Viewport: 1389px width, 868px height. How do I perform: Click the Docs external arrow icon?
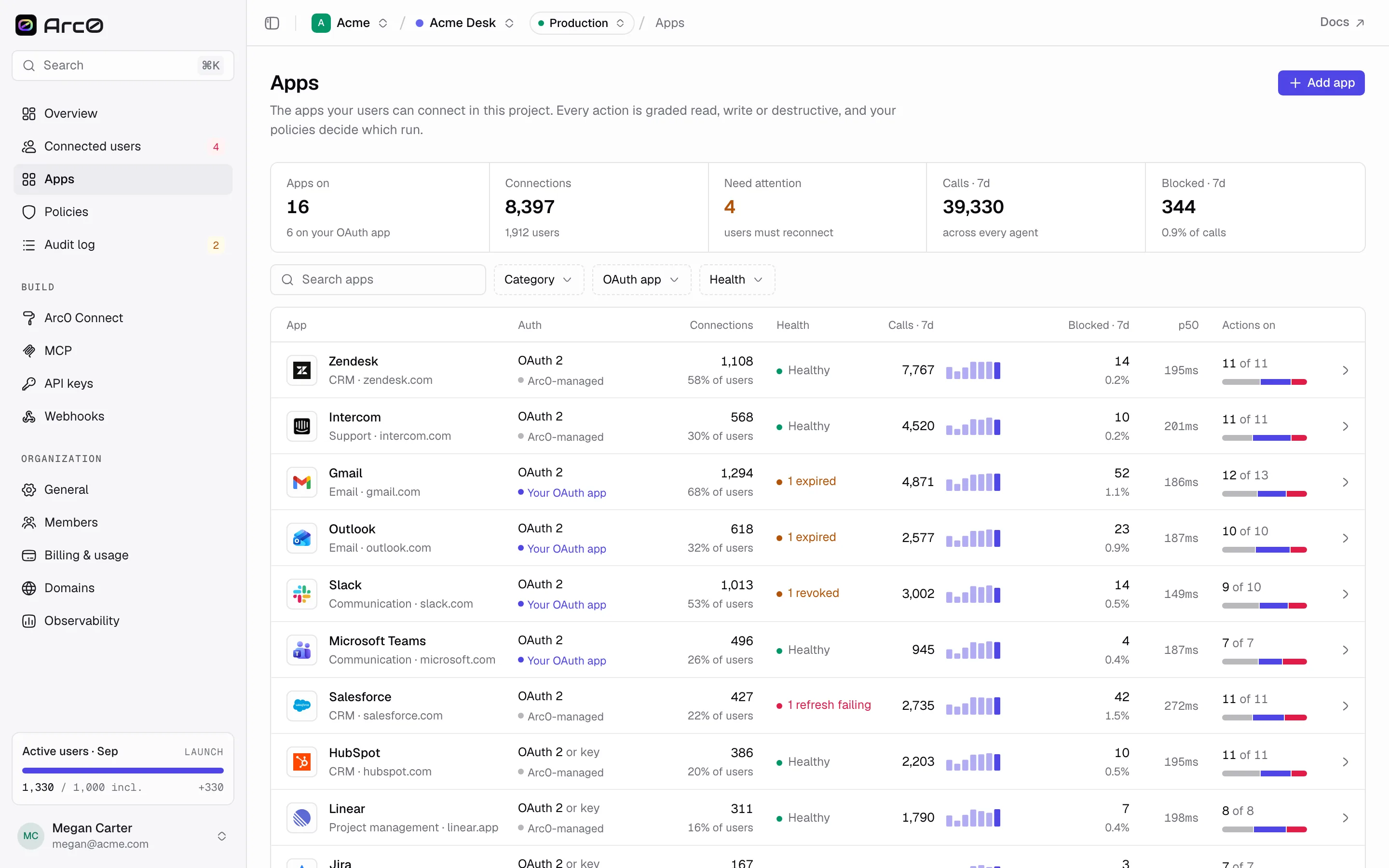[x=1360, y=23]
